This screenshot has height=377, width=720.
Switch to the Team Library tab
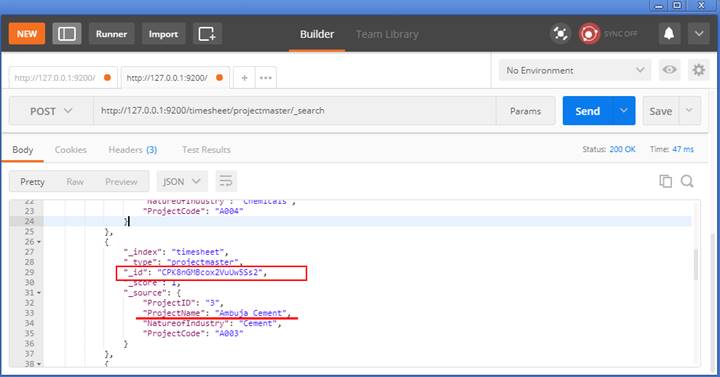coord(387,34)
